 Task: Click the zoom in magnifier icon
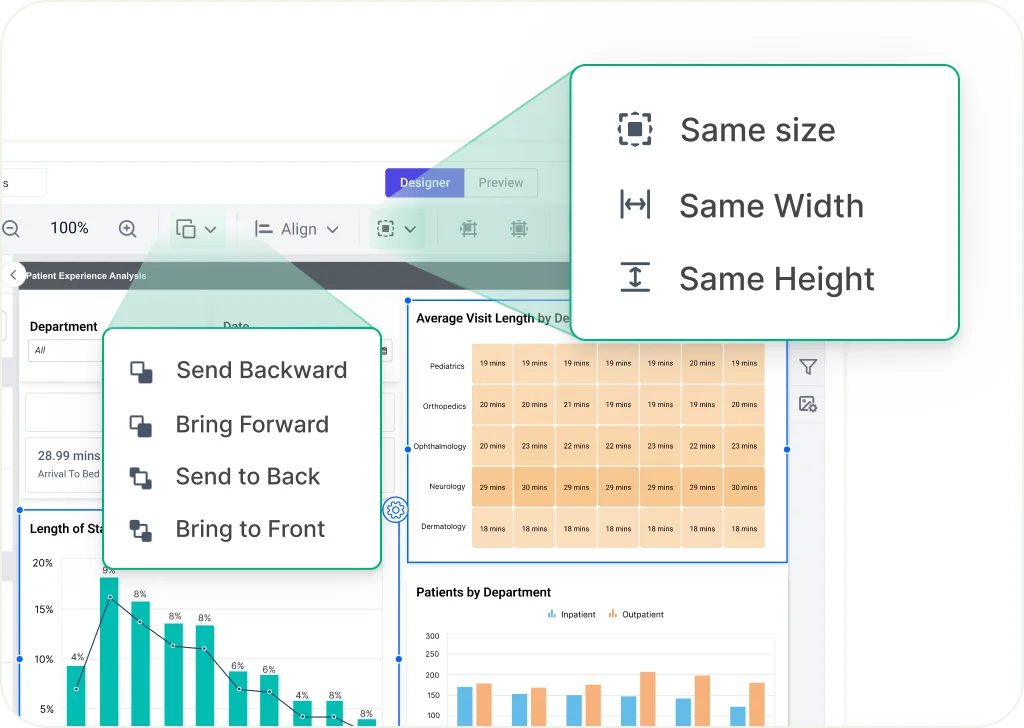127,229
